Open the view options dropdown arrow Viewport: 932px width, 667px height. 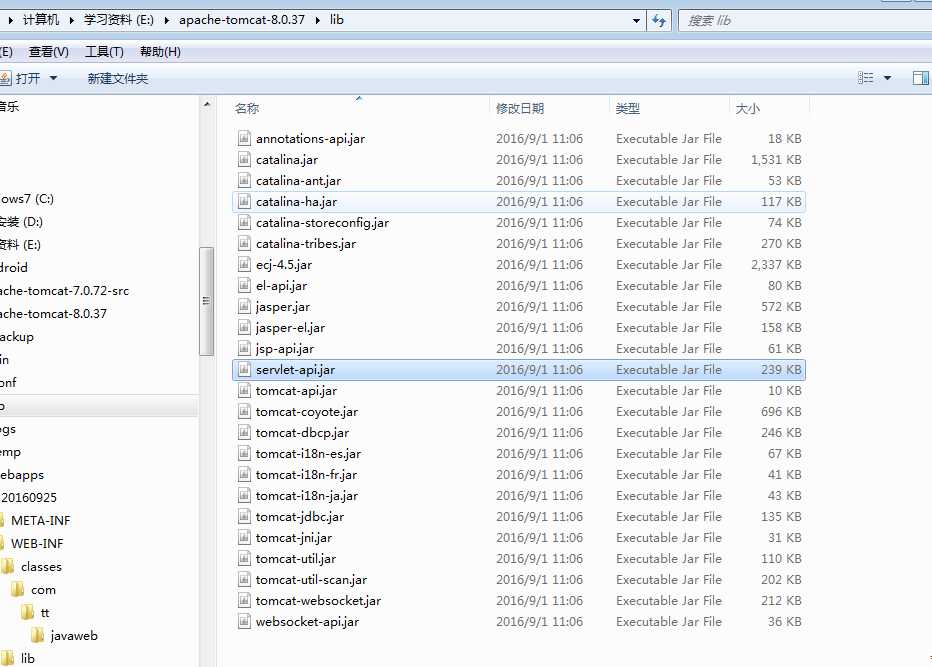point(887,78)
